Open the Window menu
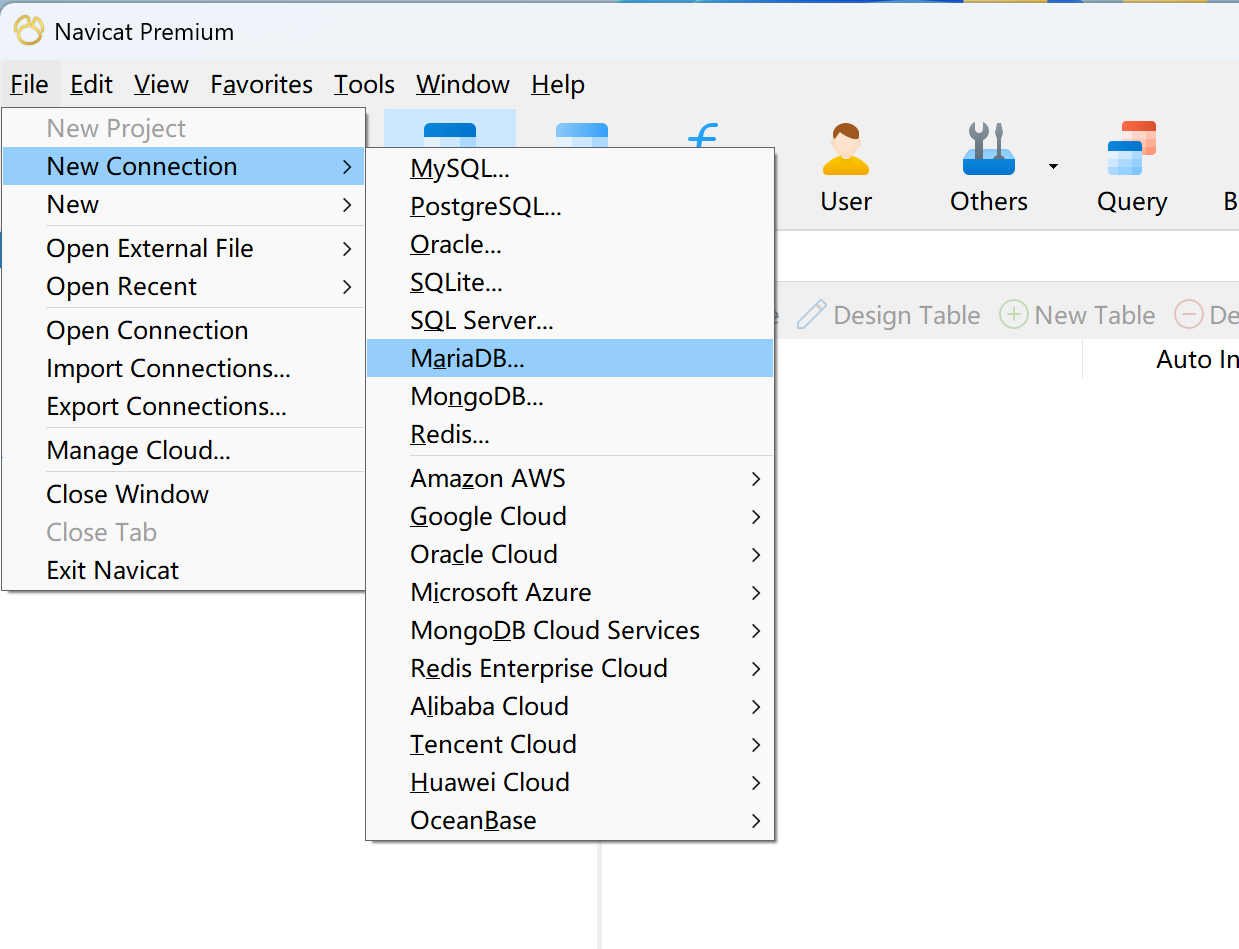Screen dimensions: 1239x949 [463, 85]
